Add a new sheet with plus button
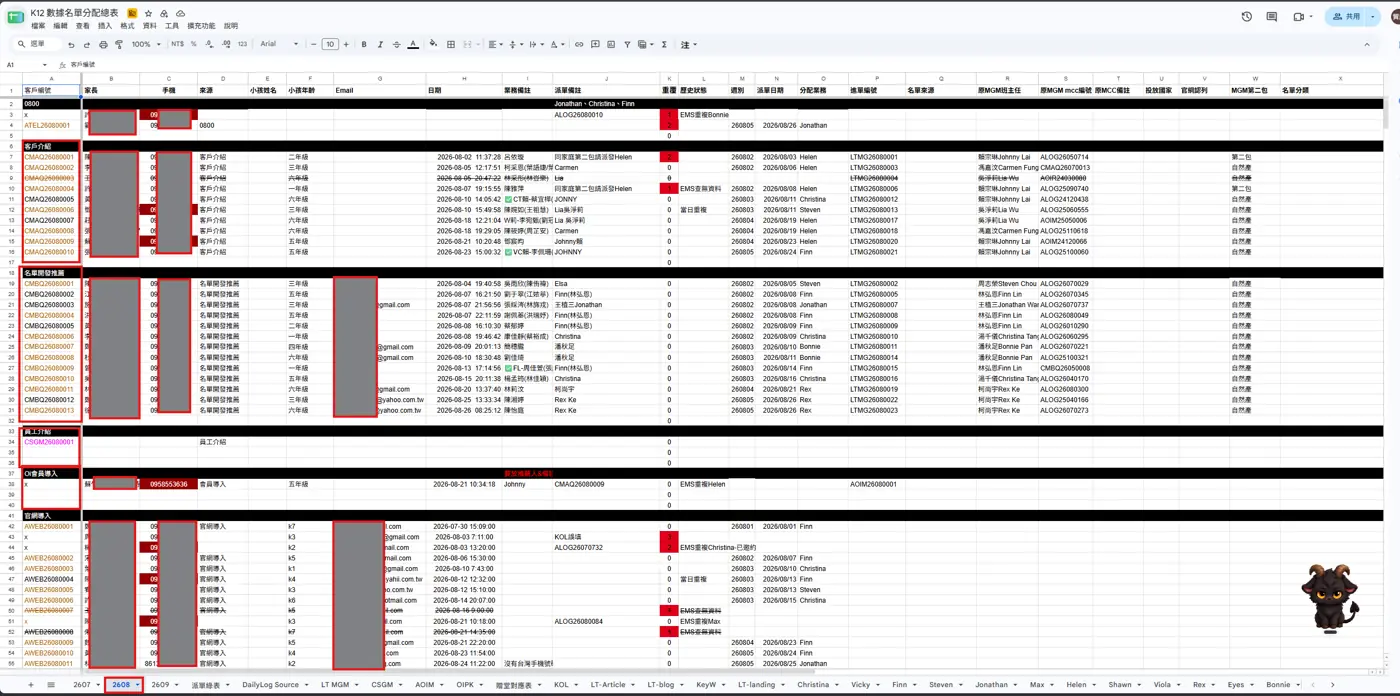Viewport: 1400px width, 696px height. pyautogui.click(x=30, y=685)
